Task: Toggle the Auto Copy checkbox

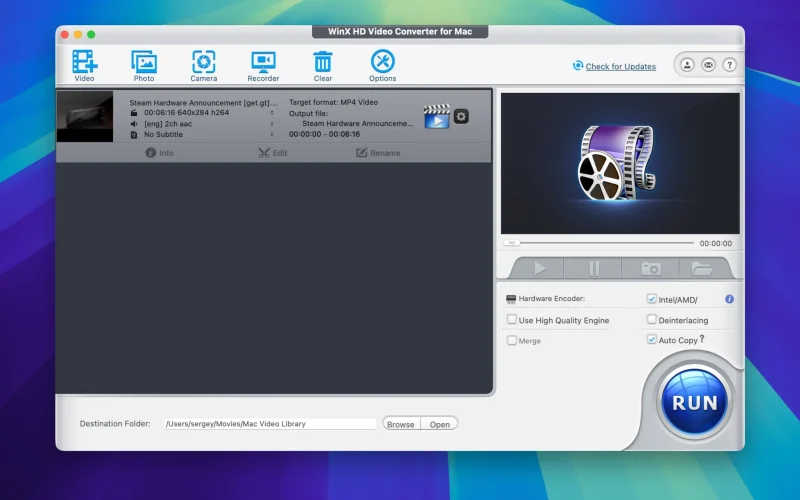Action: click(x=652, y=339)
